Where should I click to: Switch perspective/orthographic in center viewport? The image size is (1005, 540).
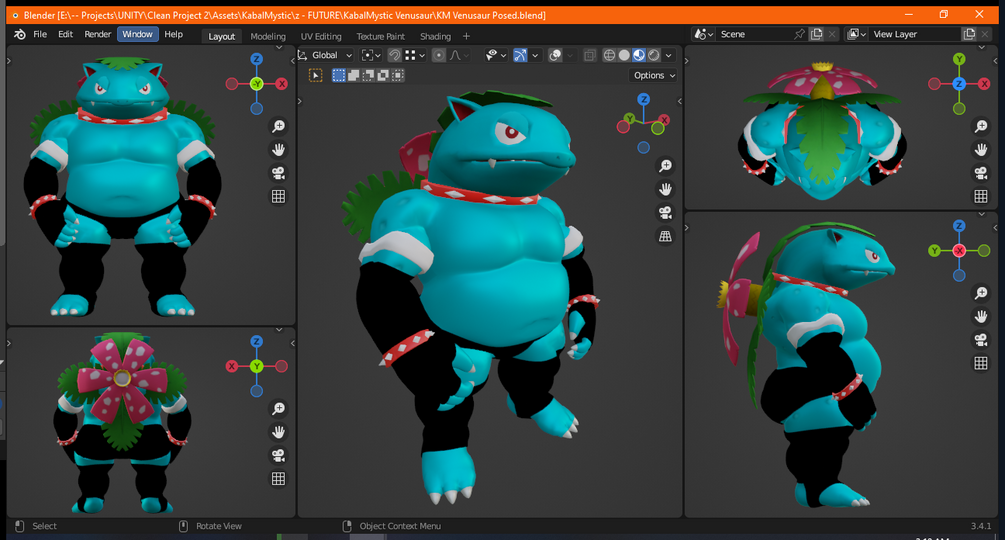665,236
